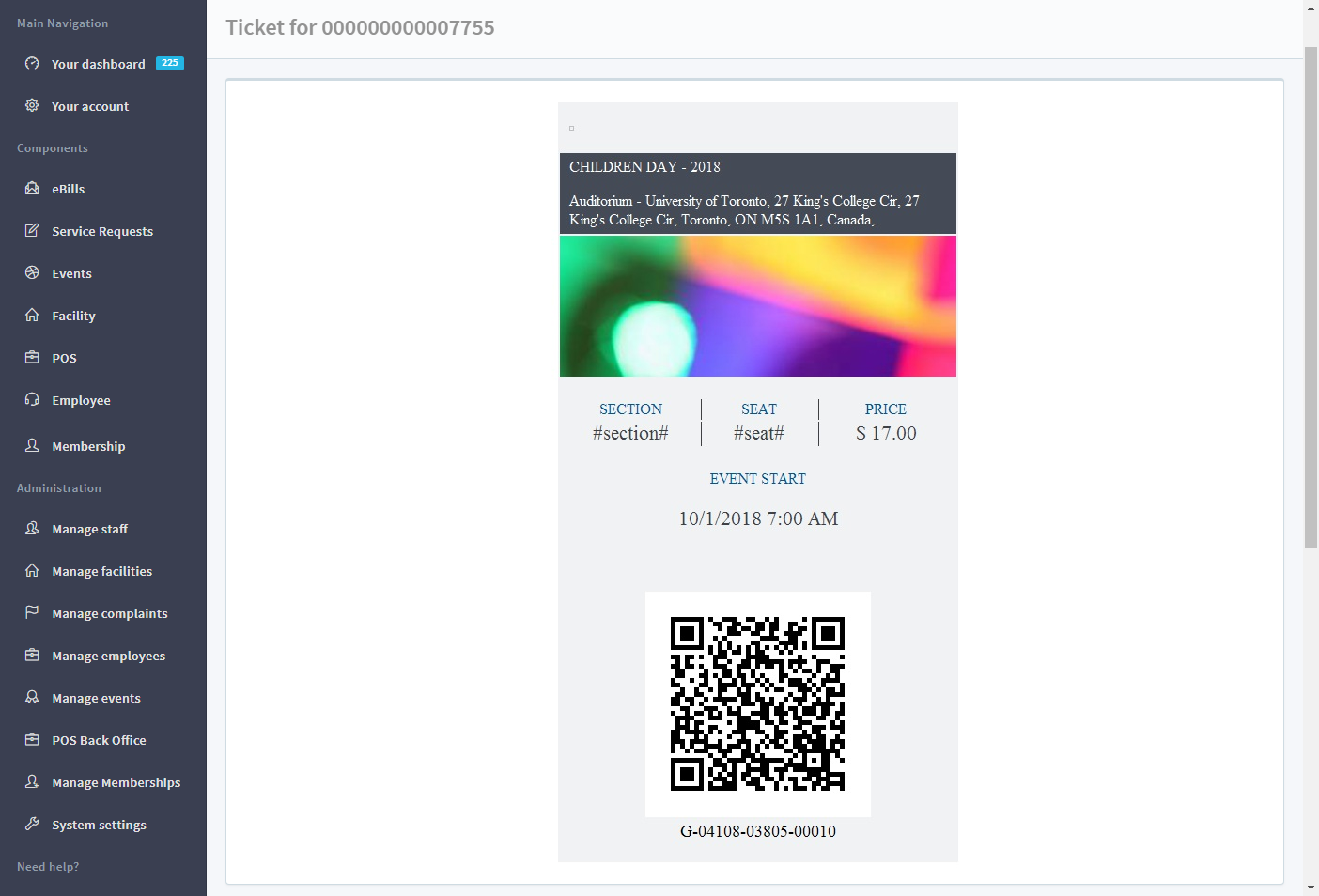The height and width of the screenshot is (896, 1319).
Task: Click the page vertical scrollbar thumb
Action: [x=1311, y=297]
